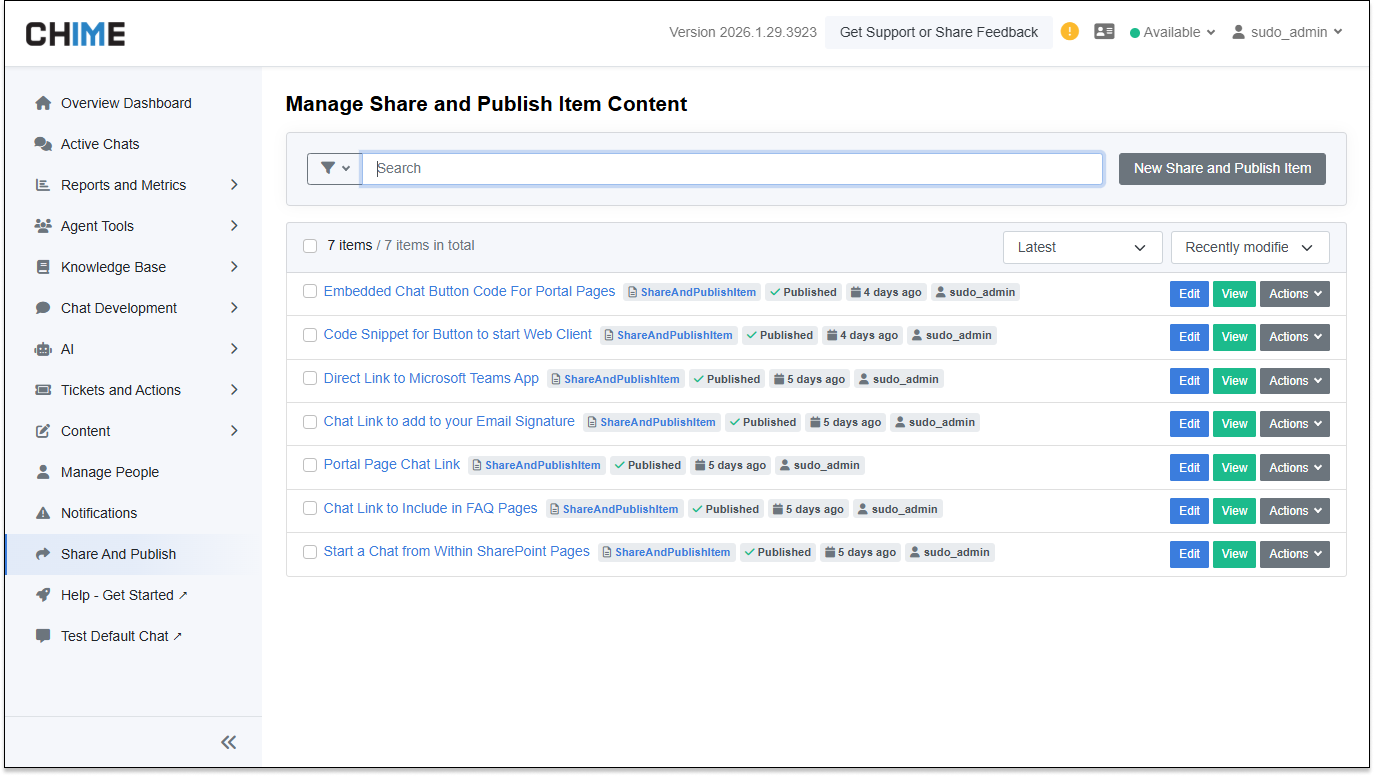Collapse the sidebar with double-chevron icon

click(x=229, y=742)
